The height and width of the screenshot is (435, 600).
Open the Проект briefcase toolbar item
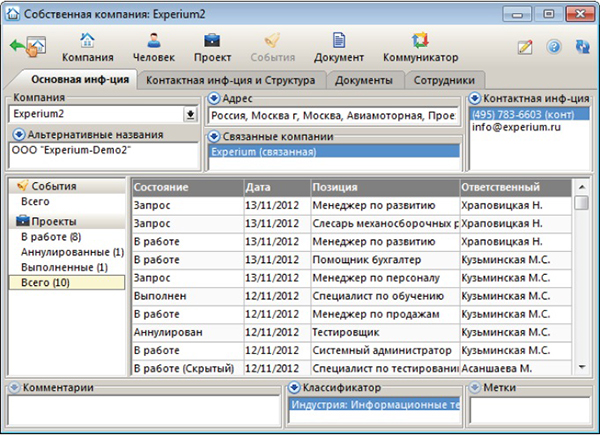click(x=212, y=47)
